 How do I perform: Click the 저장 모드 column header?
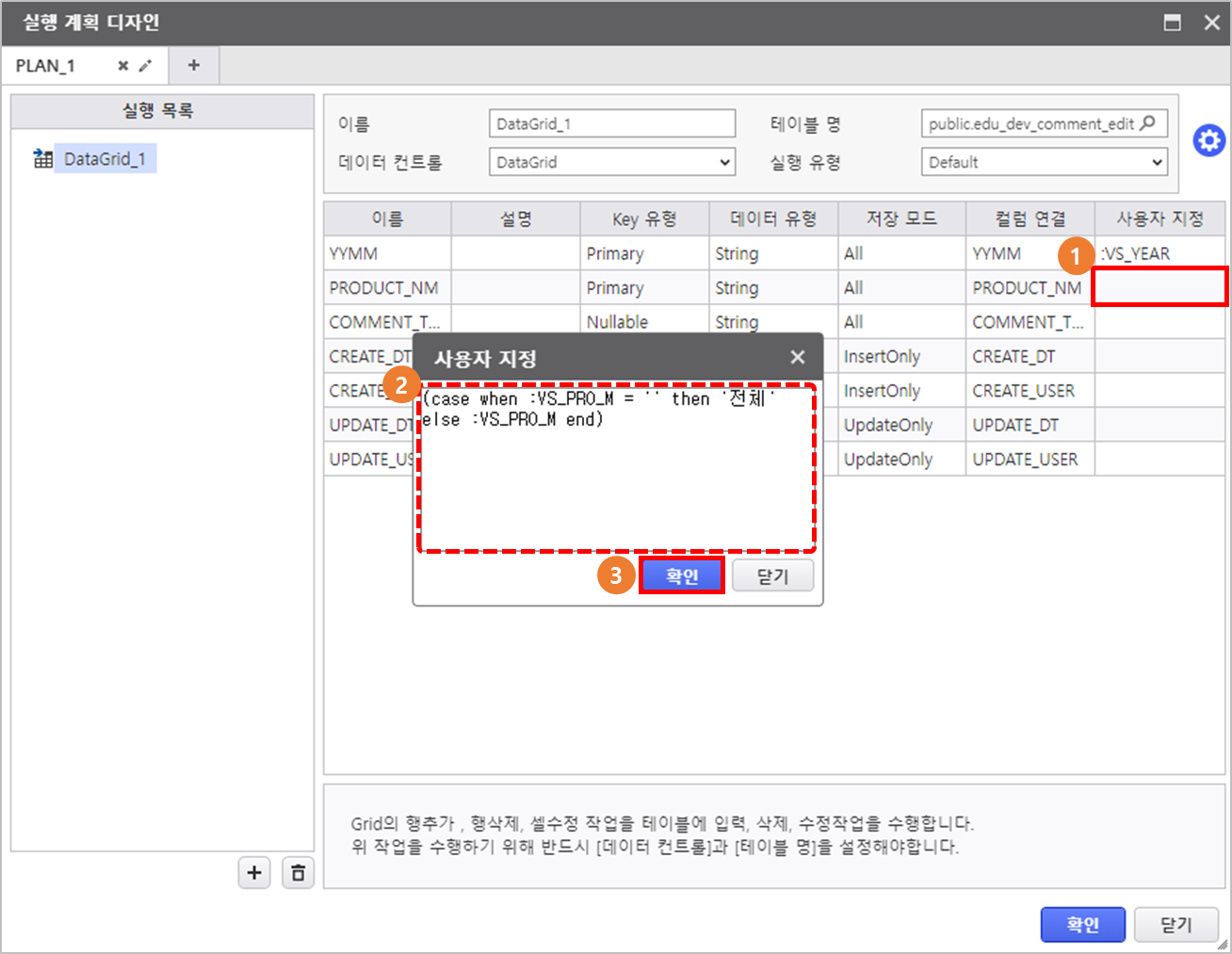click(x=901, y=218)
